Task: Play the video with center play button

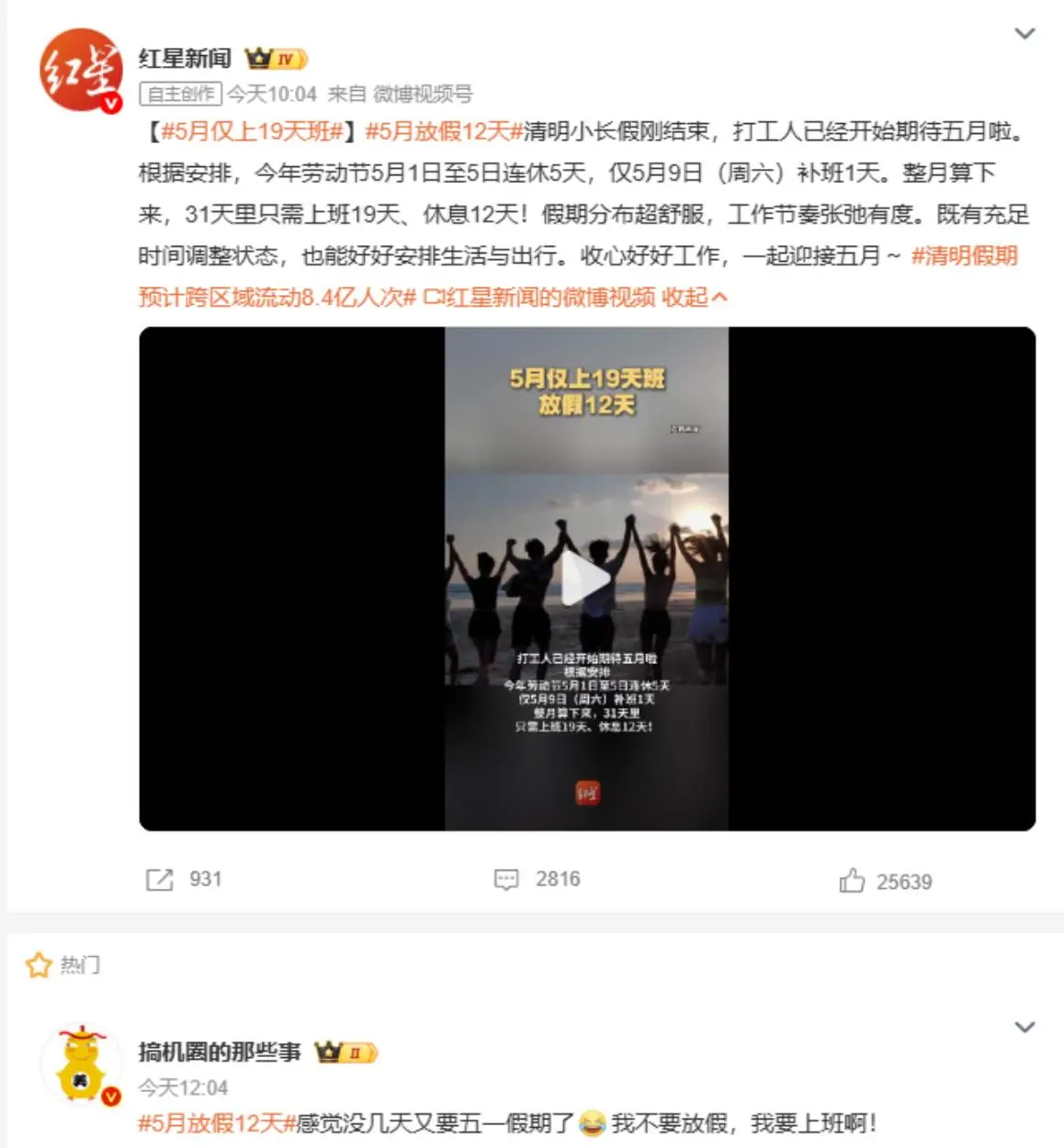Action: [x=586, y=580]
